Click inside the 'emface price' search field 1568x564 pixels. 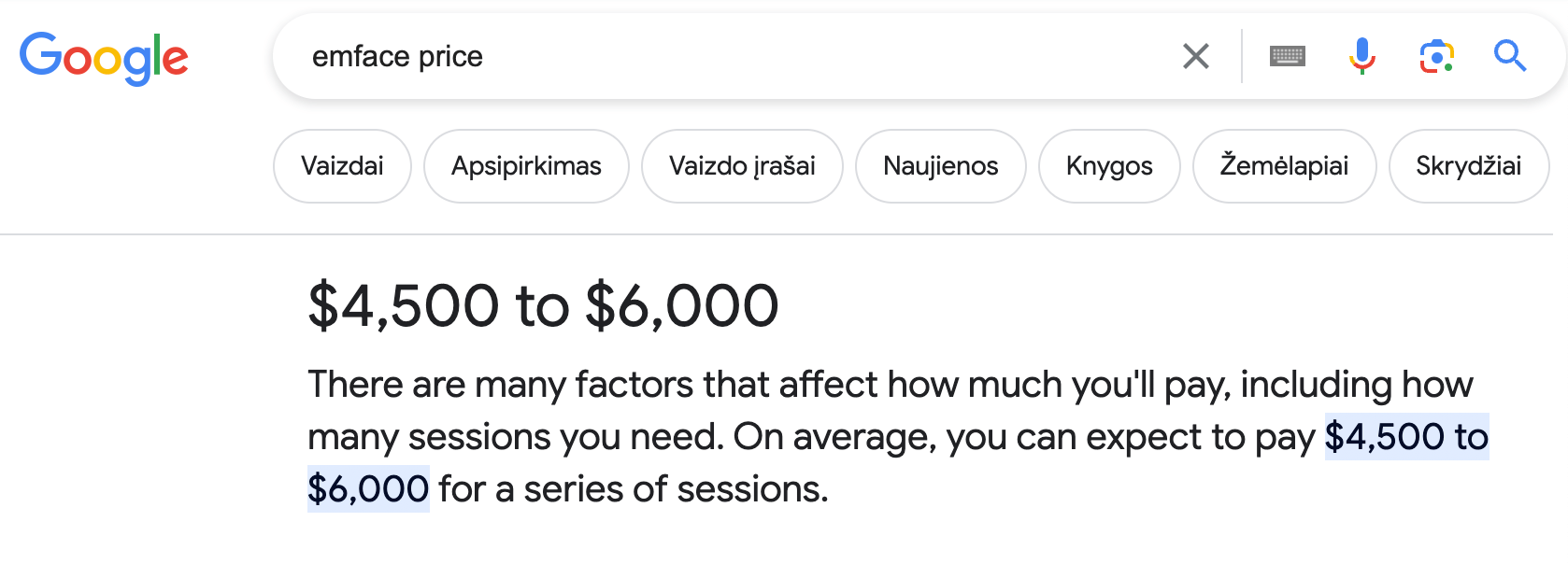(x=729, y=56)
